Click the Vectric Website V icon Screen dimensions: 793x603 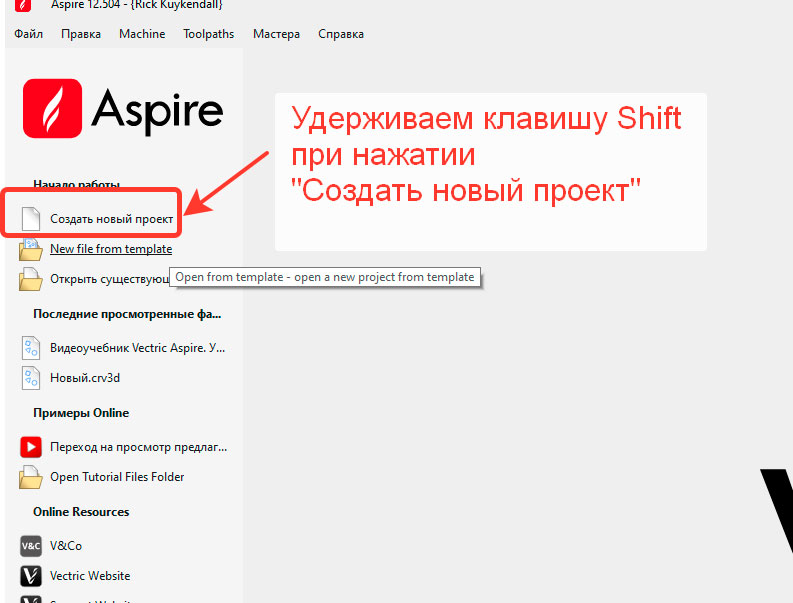point(31,576)
